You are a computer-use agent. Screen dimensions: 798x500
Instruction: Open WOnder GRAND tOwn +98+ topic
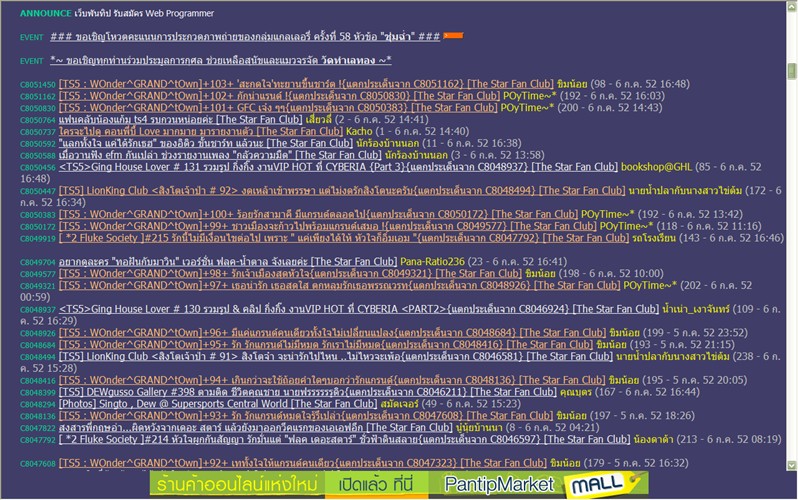[290, 273]
